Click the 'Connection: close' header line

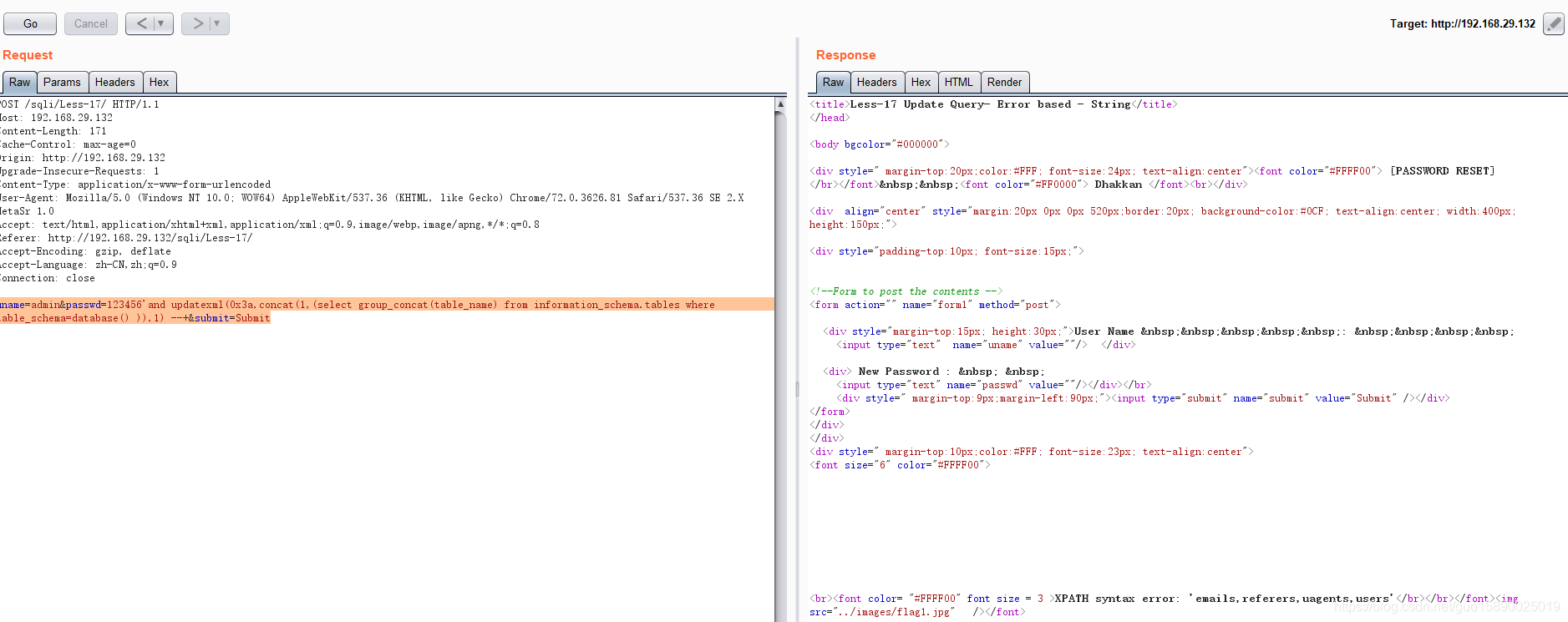[x=48, y=278]
